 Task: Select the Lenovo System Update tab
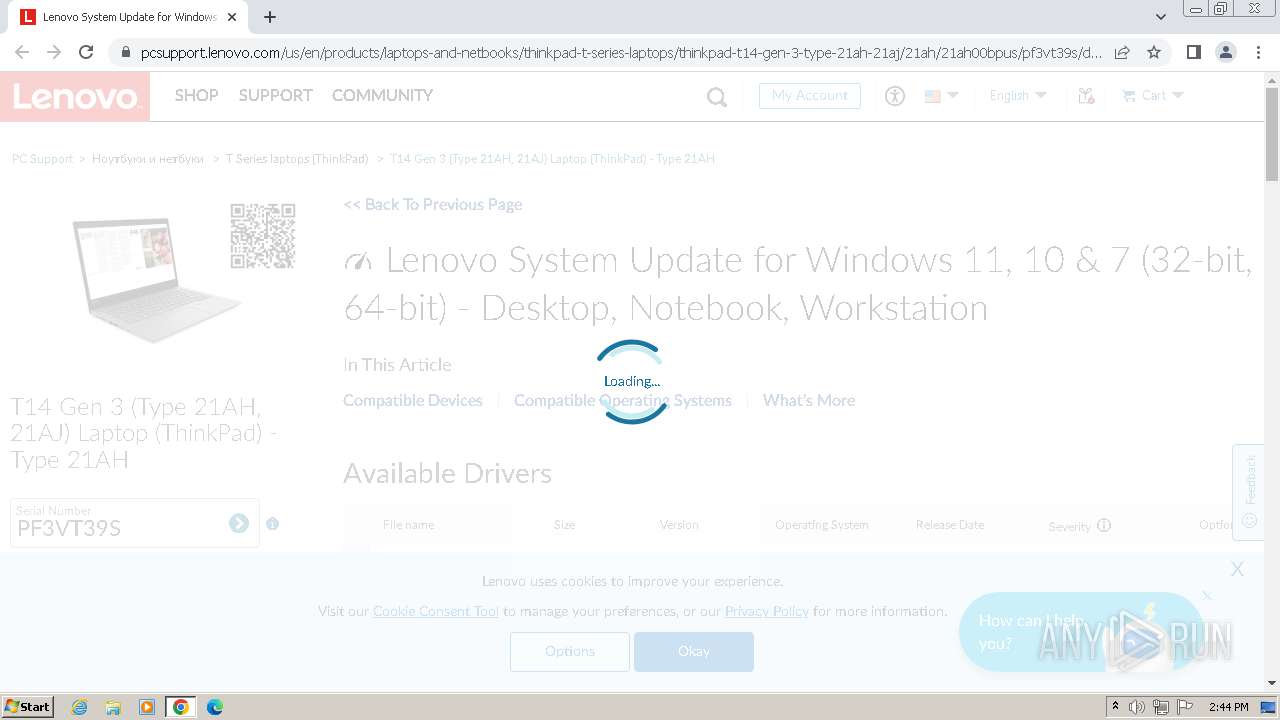pyautogui.click(x=129, y=17)
